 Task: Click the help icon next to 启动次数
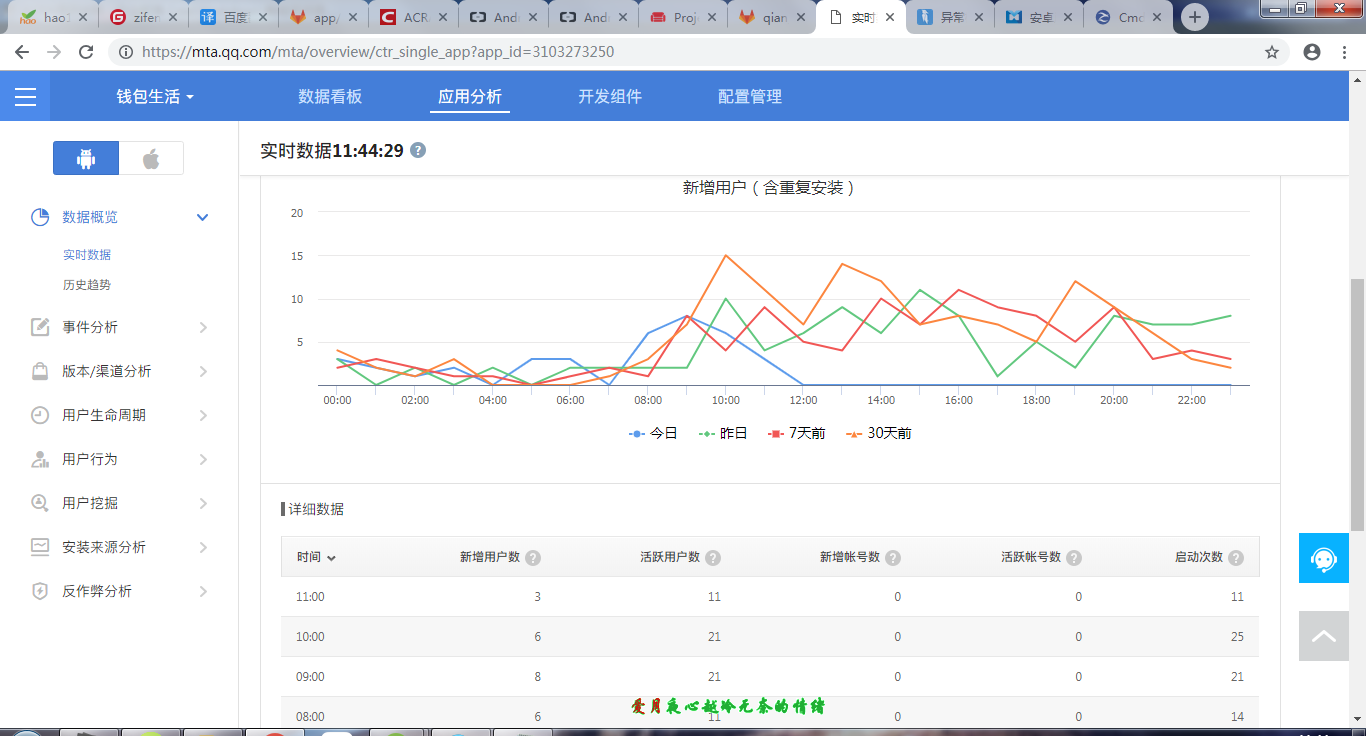(x=1236, y=558)
